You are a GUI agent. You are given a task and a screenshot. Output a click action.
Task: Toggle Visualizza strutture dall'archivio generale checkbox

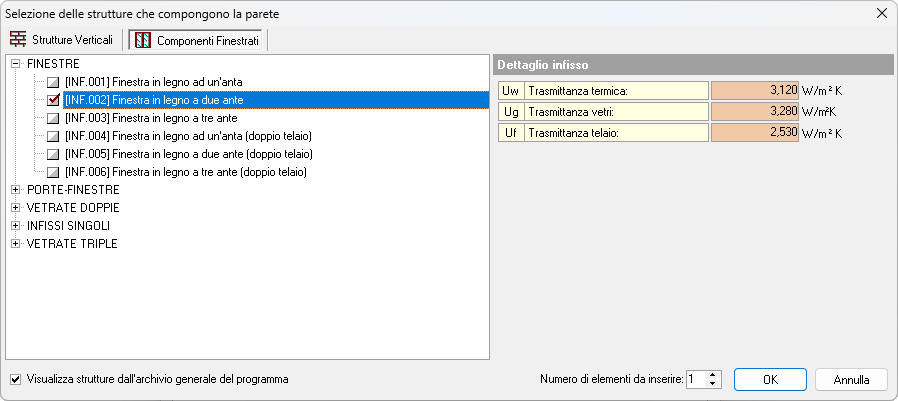point(15,380)
